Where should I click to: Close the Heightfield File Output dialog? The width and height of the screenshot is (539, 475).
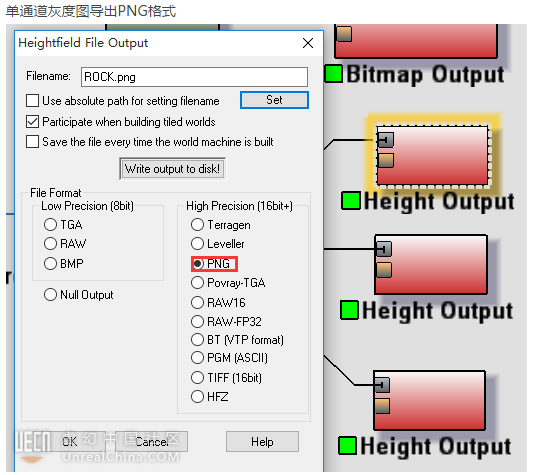click(x=308, y=43)
